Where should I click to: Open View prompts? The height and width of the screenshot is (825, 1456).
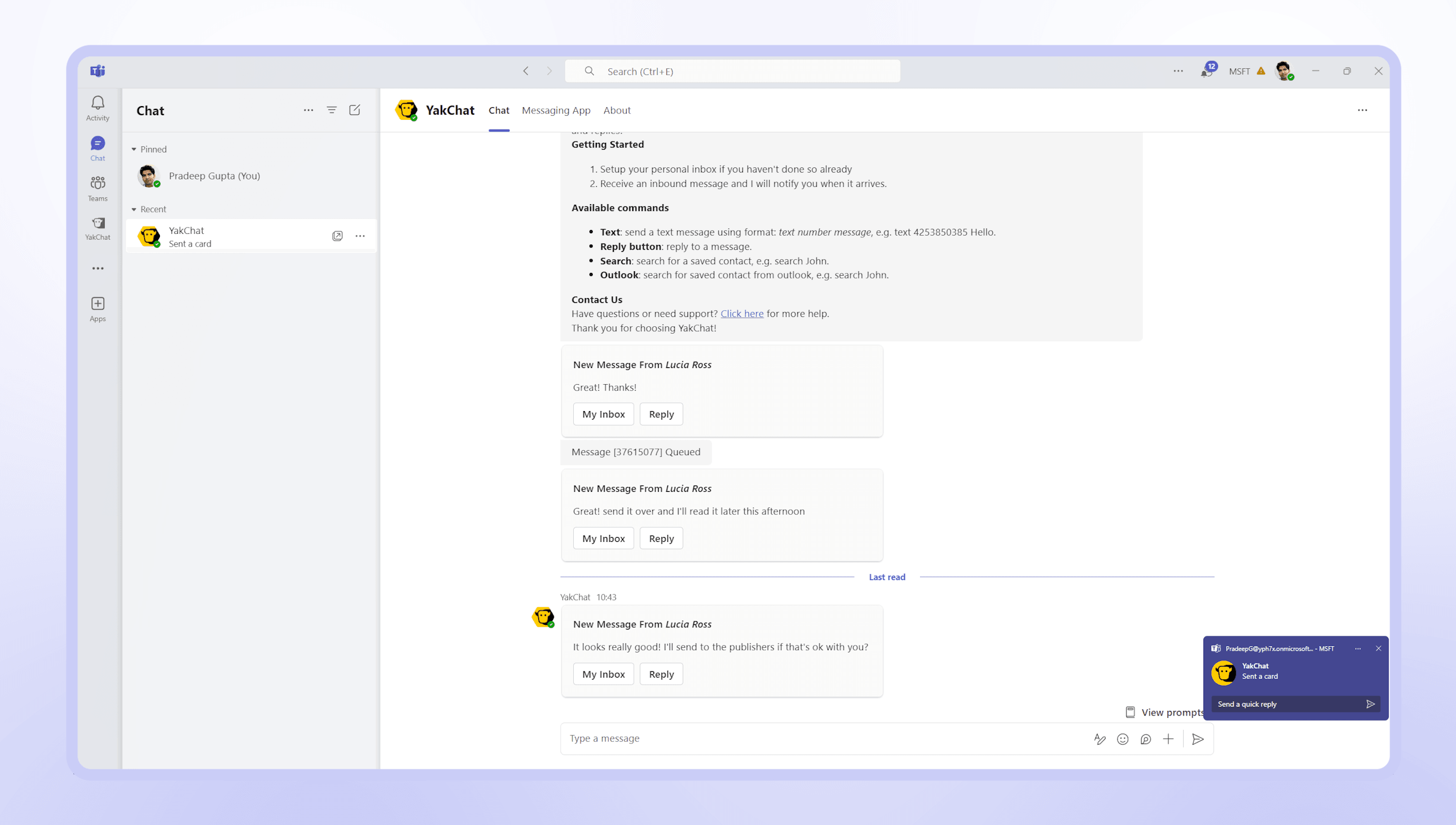pyautogui.click(x=1164, y=712)
